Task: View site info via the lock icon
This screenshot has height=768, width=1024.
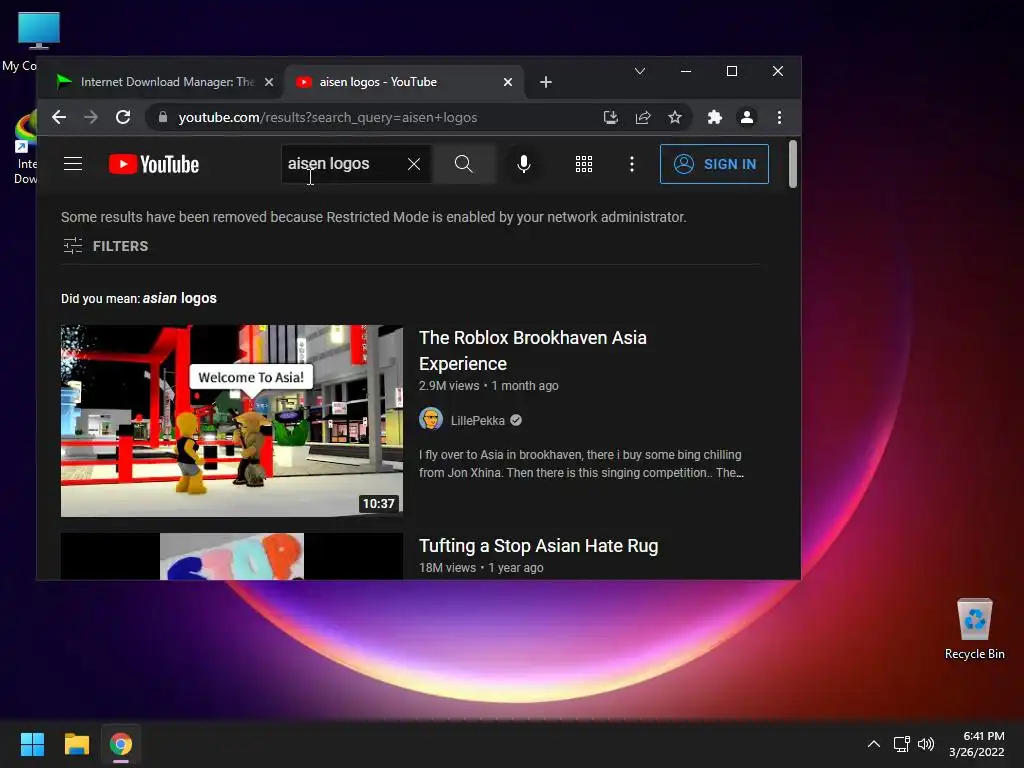Action: tap(163, 118)
